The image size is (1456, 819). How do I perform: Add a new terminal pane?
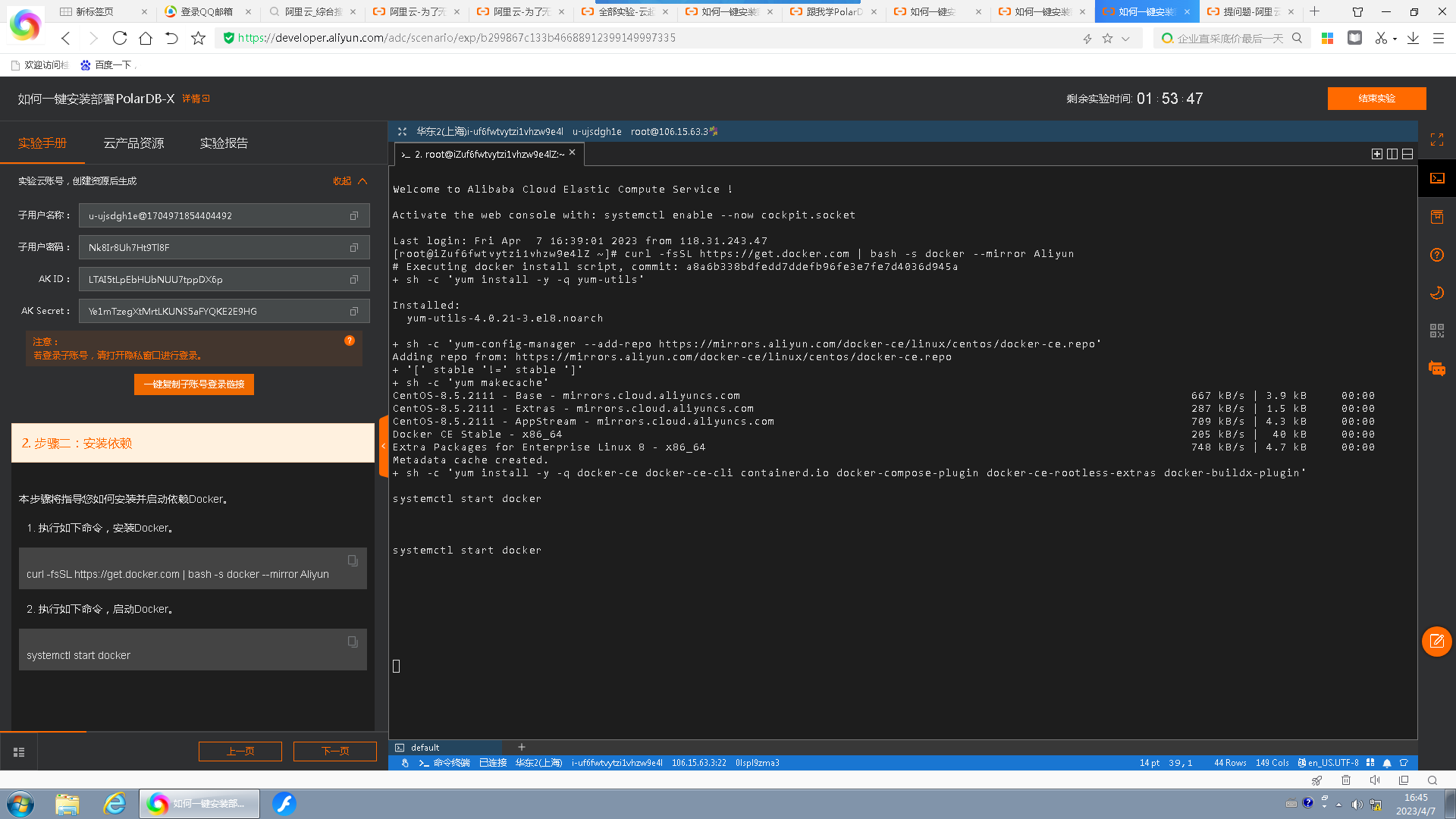(x=1377, y=154)
